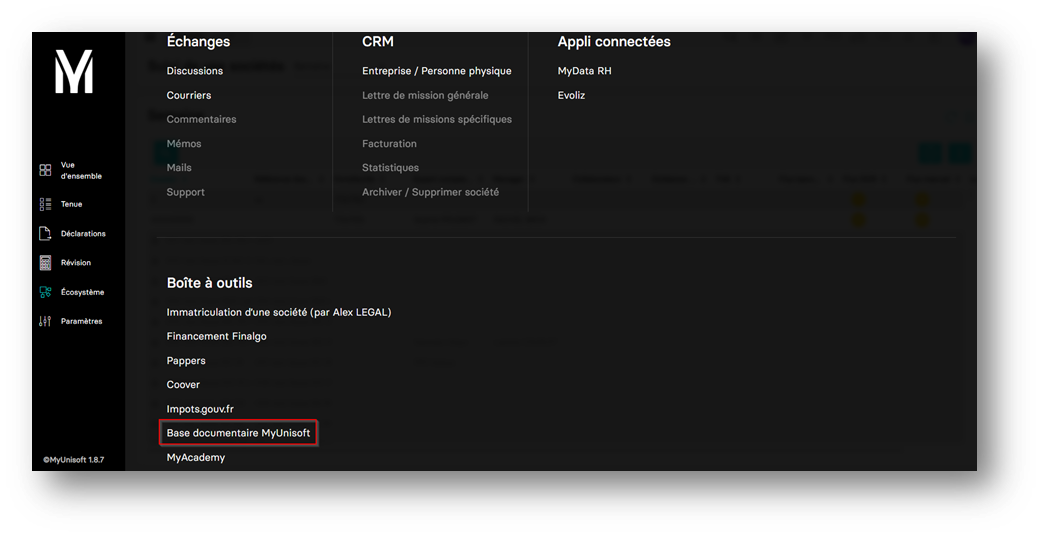
Task: Select Financement Finalgo tool
Action: point(217,336)
